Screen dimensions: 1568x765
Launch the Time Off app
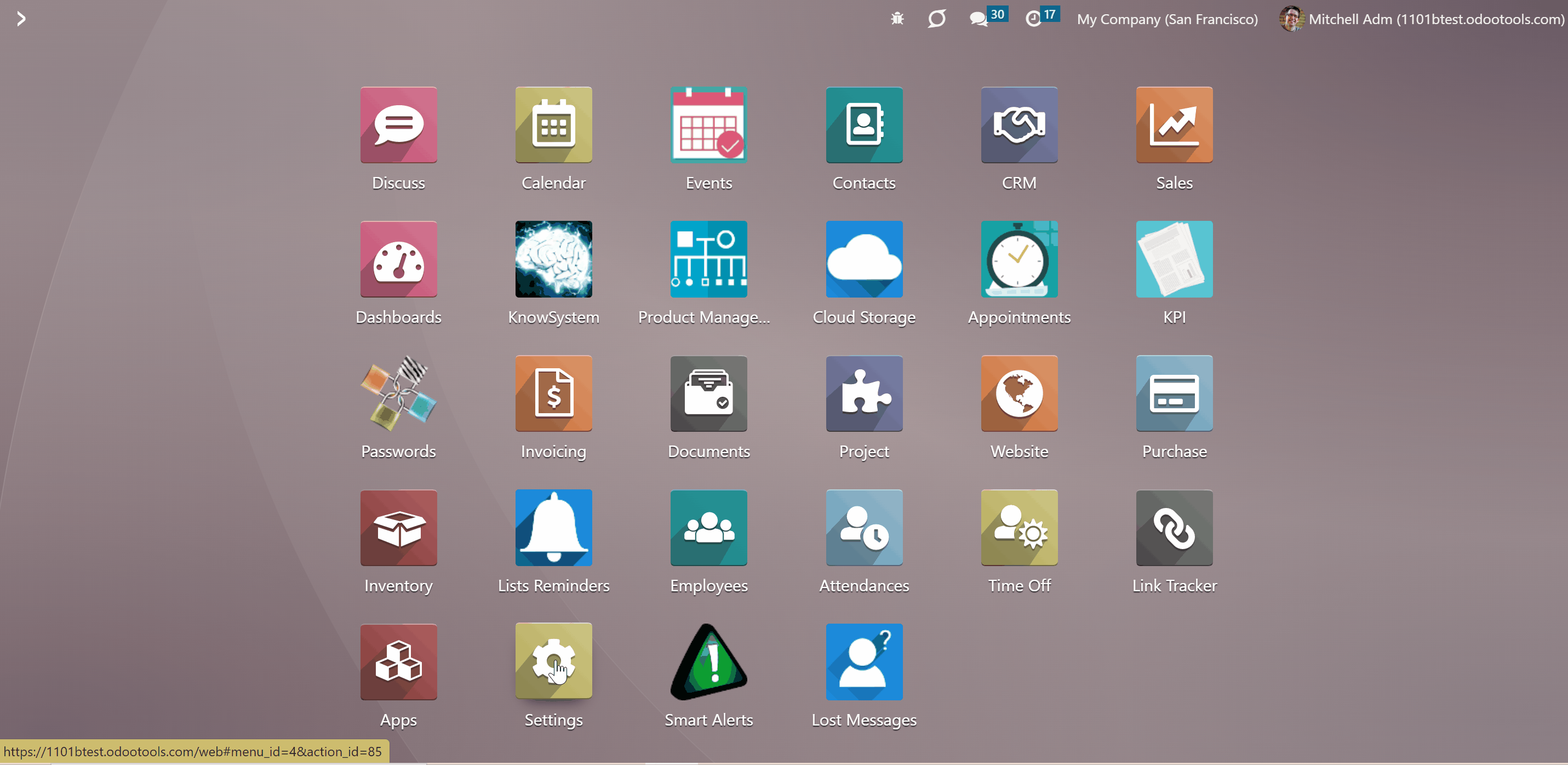1020,528
